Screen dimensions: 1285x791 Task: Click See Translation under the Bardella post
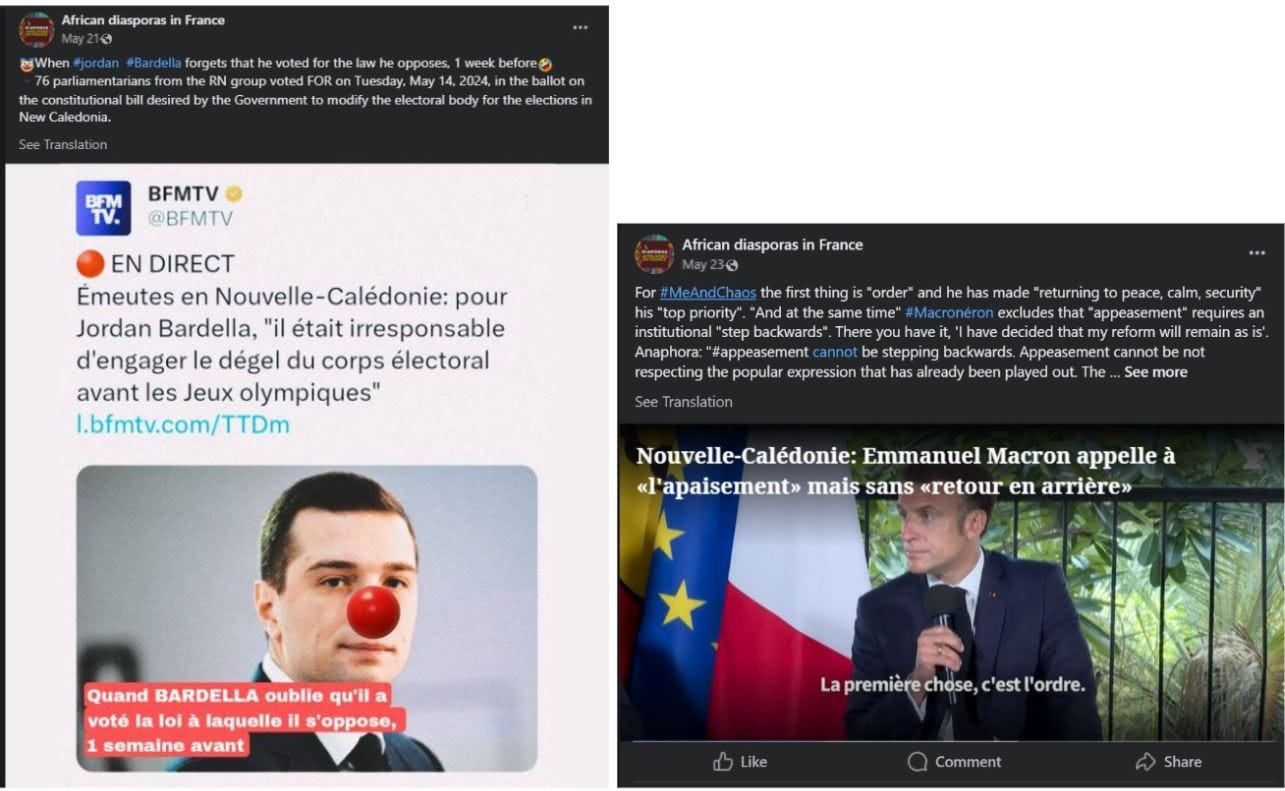[63, 145]
